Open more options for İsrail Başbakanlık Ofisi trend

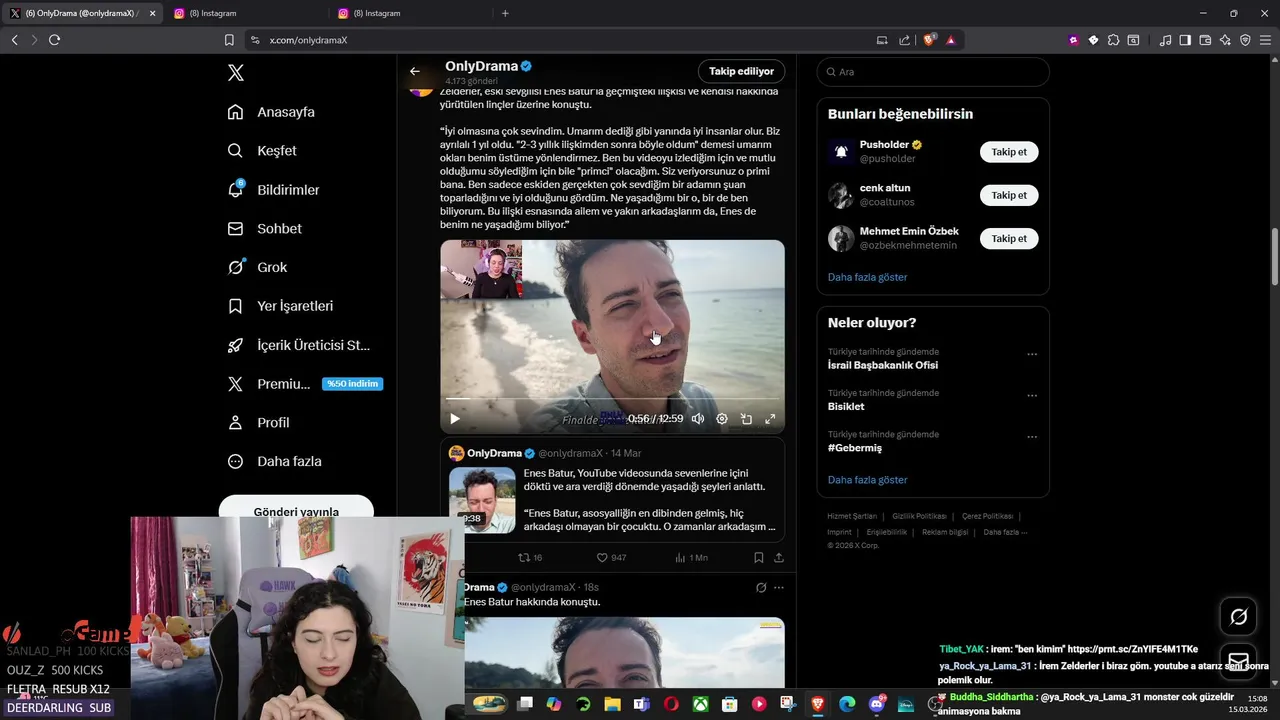pyautogui.click(x=1032, y=354)
